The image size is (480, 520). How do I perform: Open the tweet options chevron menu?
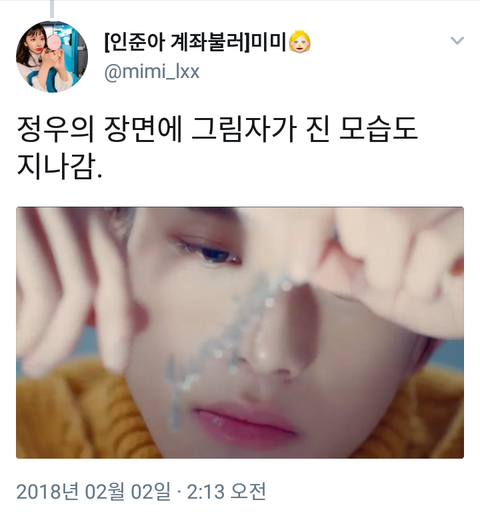click(457, 41)
